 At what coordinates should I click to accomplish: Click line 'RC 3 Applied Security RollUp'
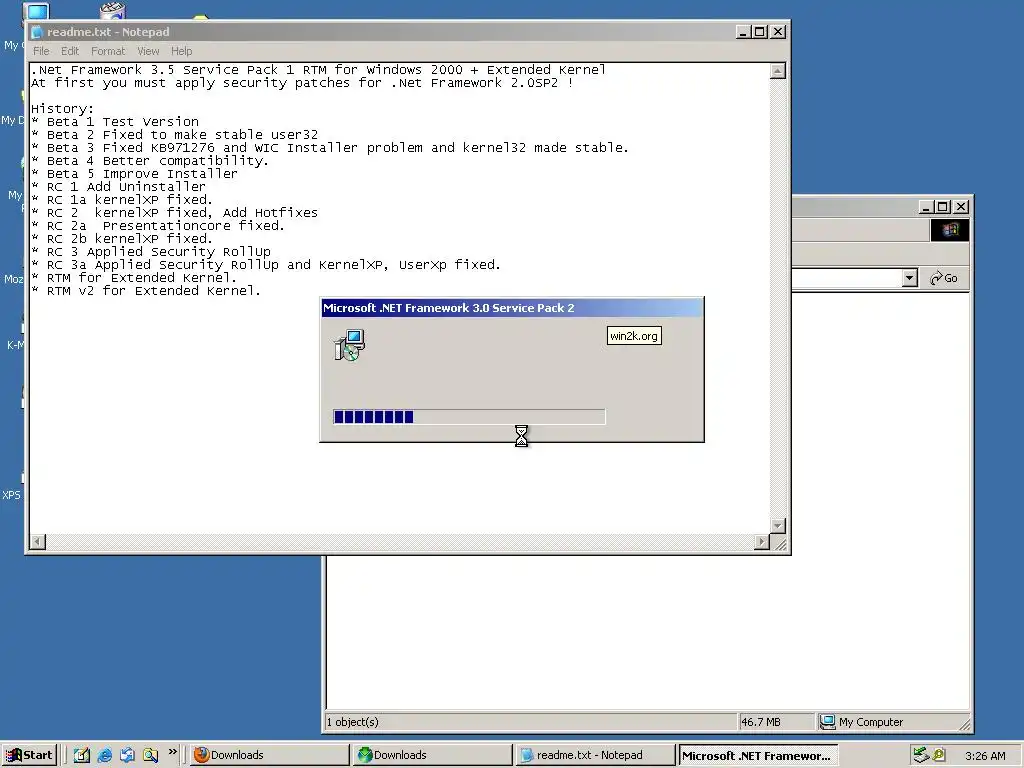(x=151, y=251)
